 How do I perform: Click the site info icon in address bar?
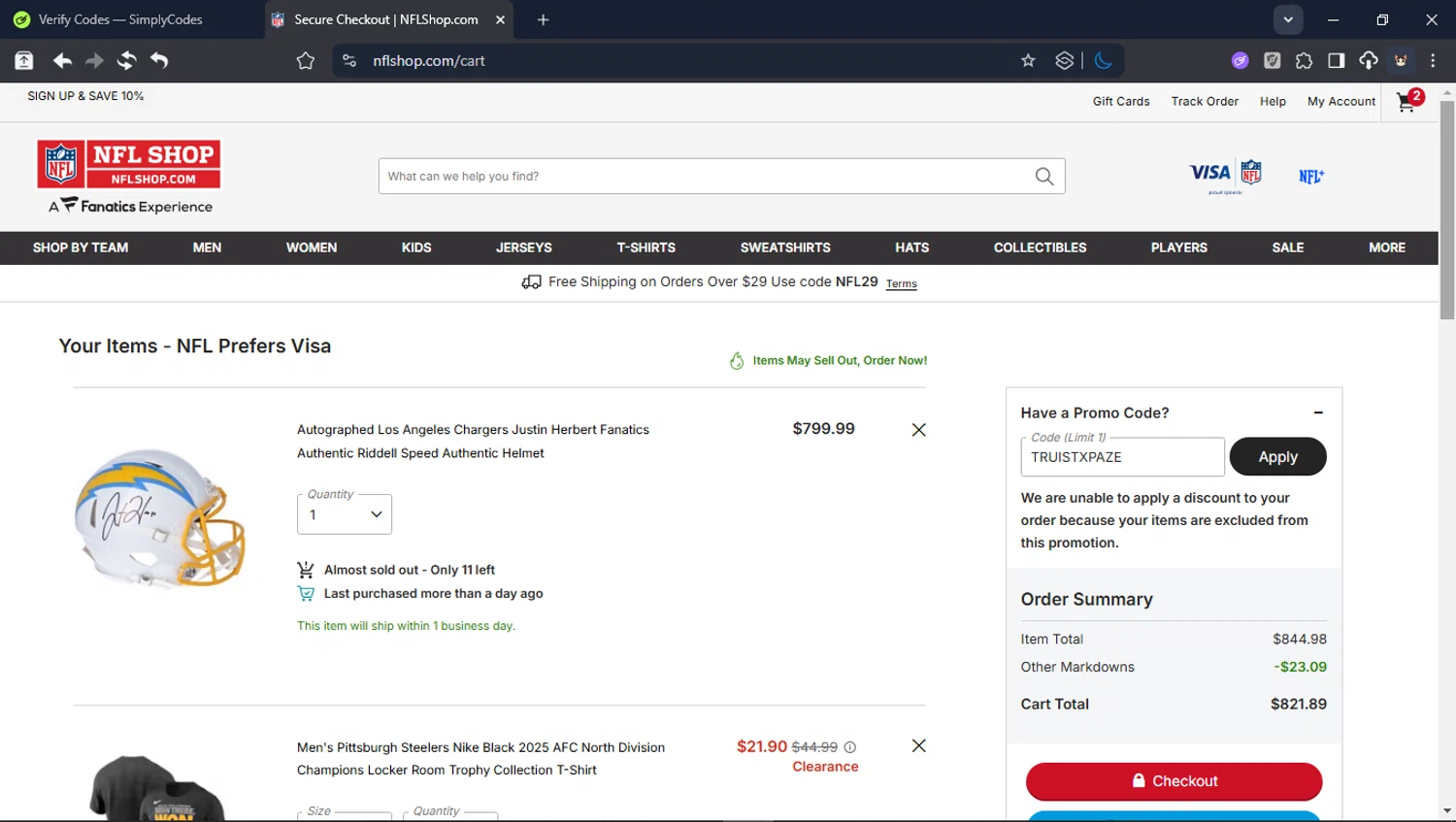[x=349, y=60]
